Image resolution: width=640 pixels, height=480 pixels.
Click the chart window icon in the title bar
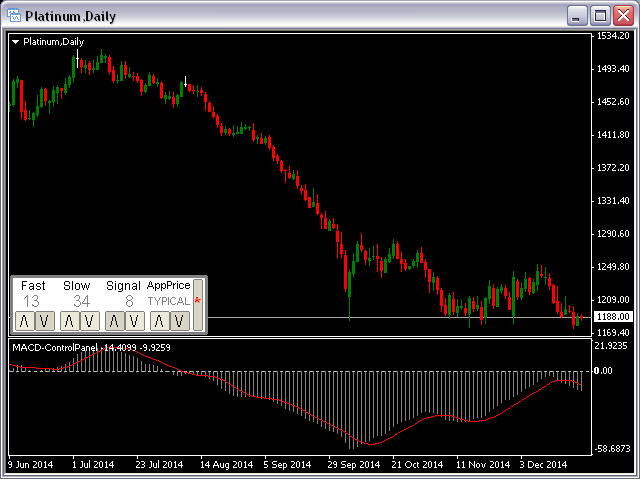click(x=14, y=16)
